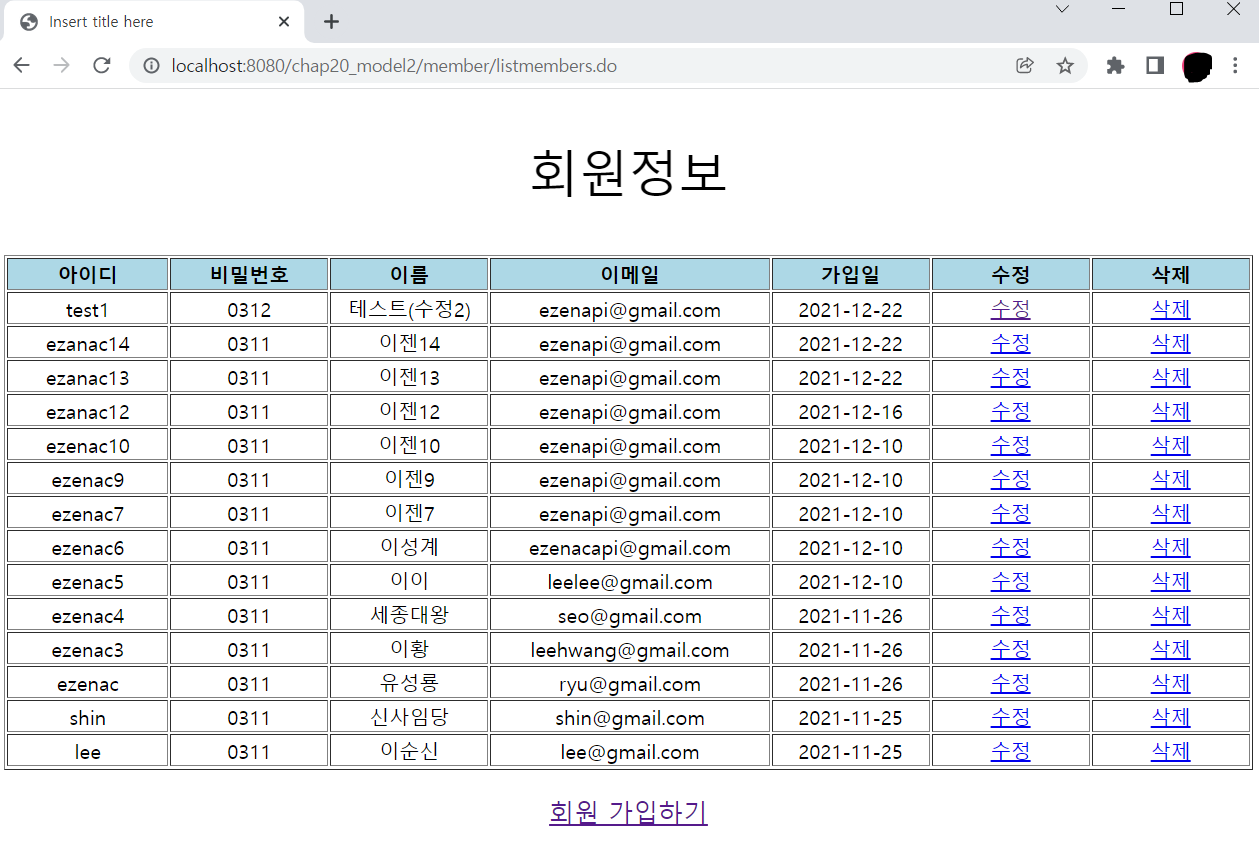Click 수정 for shin
The image size is (1259, 845).
click(x=1011, y=717)
